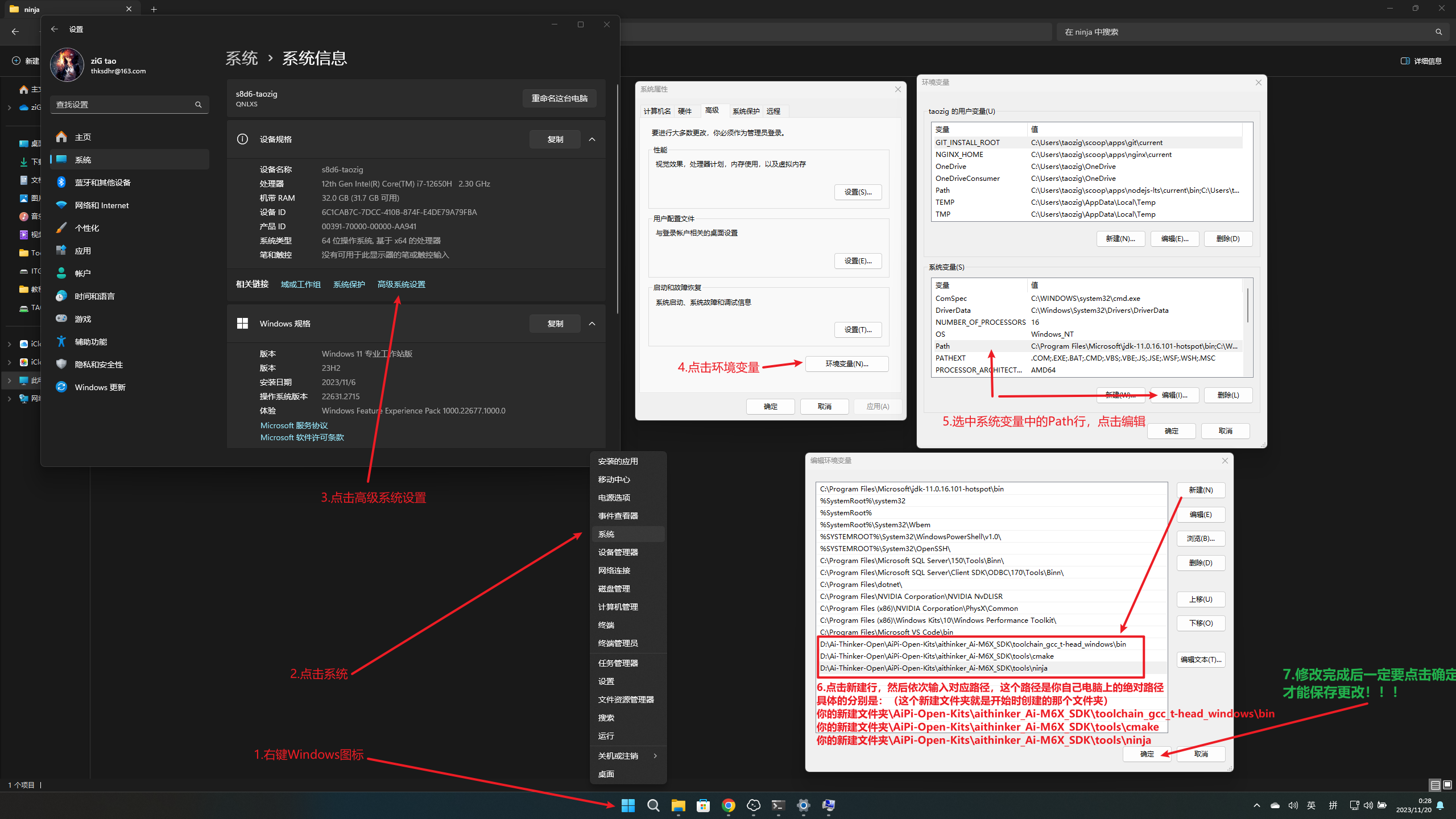Image resolution: width=1456 pixels, height=819 pixels.
Task: Open File Explorer from the taskbar
Action: pos(678,805)
